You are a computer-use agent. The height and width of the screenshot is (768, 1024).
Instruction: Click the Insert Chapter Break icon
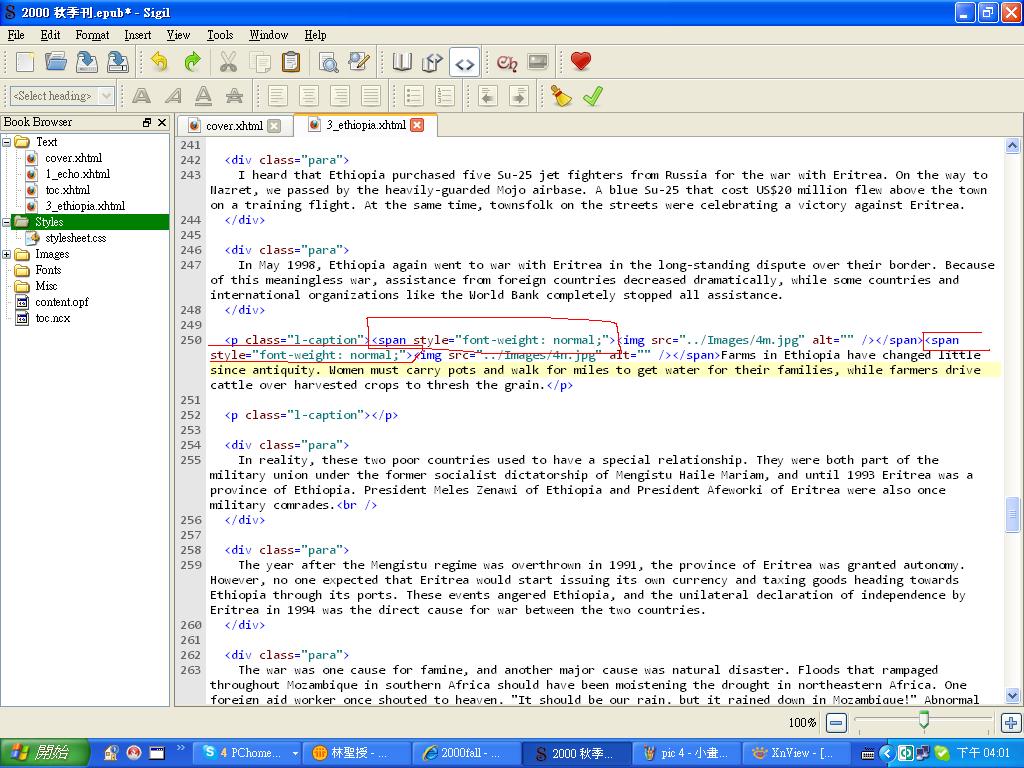[x=507, y=62]
